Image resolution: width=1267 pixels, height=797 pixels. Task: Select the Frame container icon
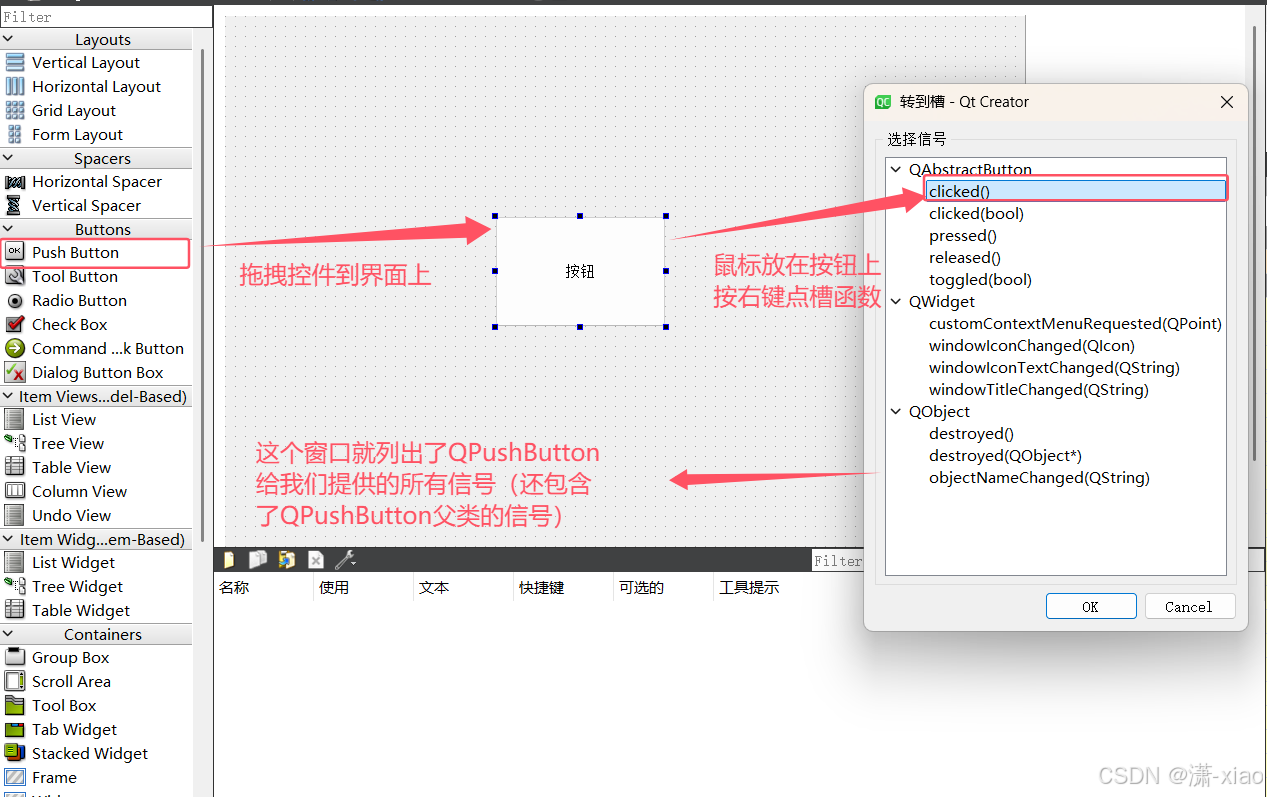pyautogui.click(x=15, y=777)
